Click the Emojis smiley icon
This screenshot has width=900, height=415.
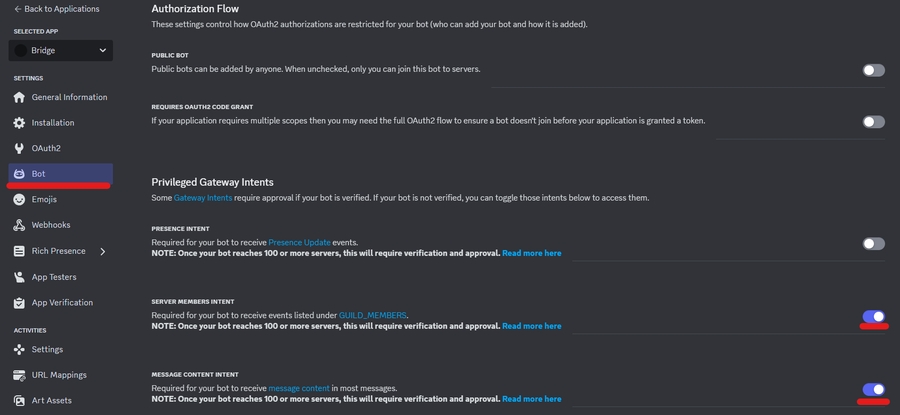click(19, 199)
